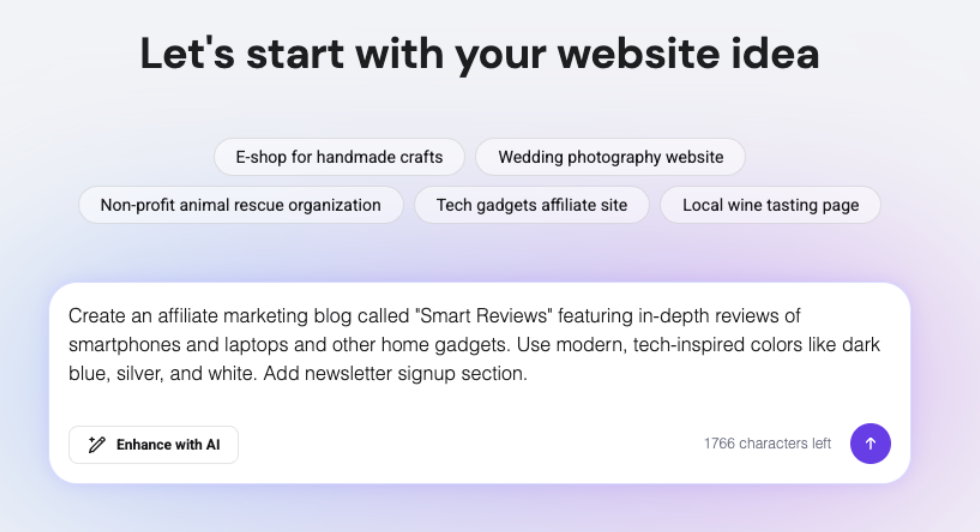Pick the Wedding photography website suggestion
The width and height of the screenshot is (980, 532).
tap(611, 157)
